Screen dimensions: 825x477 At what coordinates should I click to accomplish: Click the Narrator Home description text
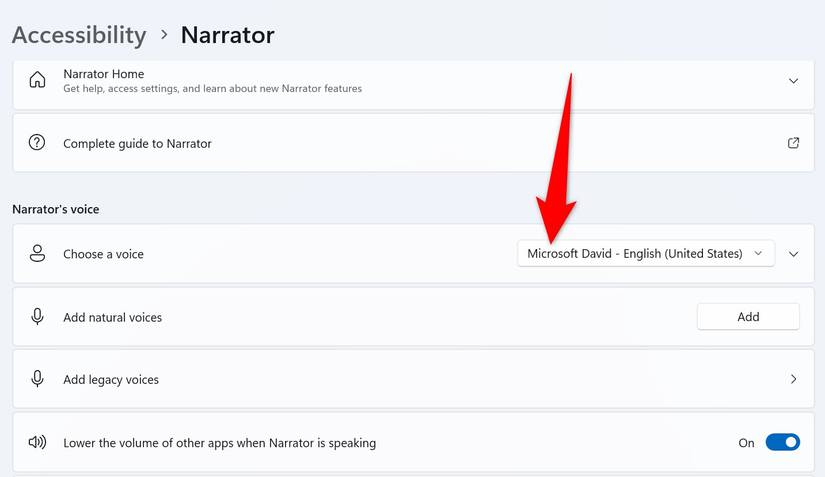pos(212,89)
